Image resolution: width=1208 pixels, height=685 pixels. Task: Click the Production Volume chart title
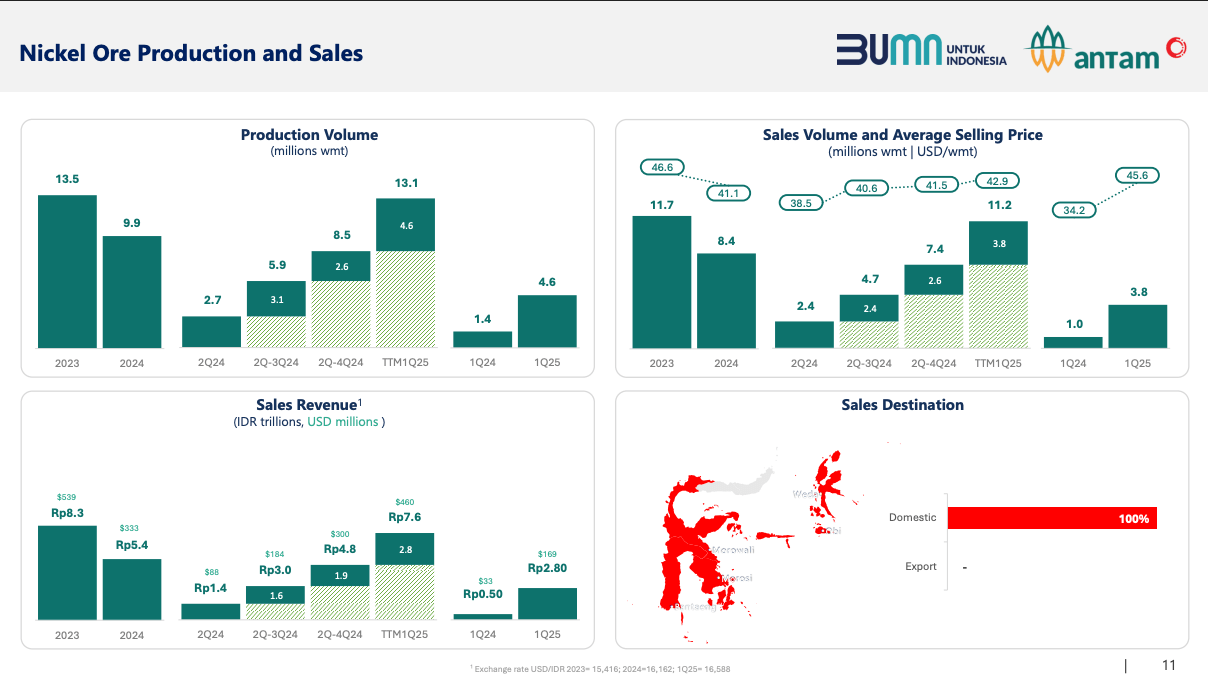pyautogui.click(x=309, y=134)
